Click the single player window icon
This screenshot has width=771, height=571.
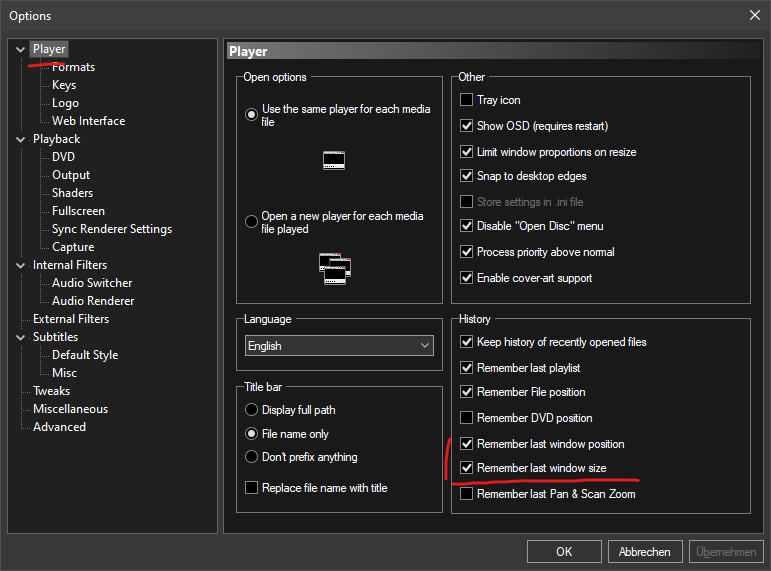coord(334,160)
